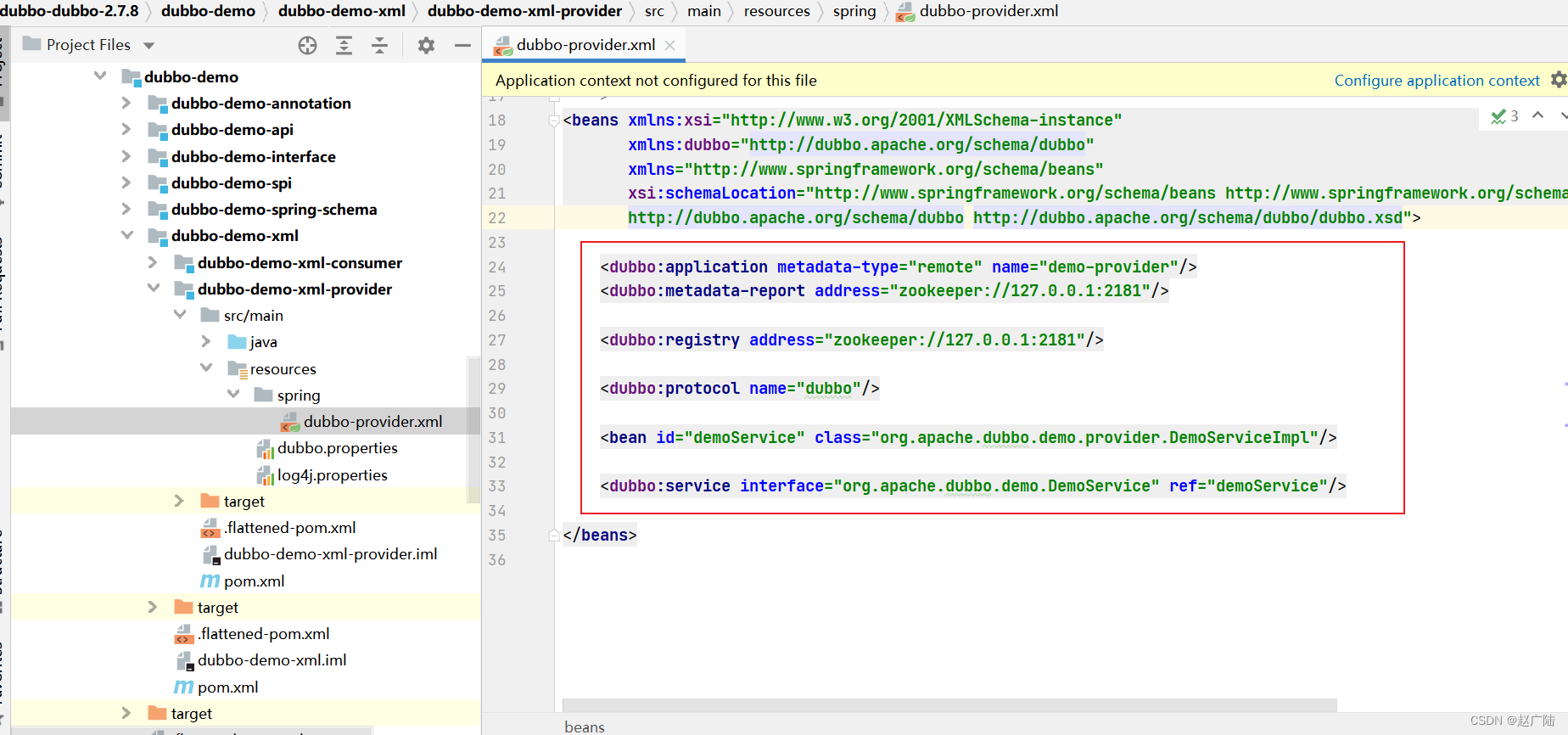Close the dubbo-provider.xml editor tab

(x=669, y=46)
